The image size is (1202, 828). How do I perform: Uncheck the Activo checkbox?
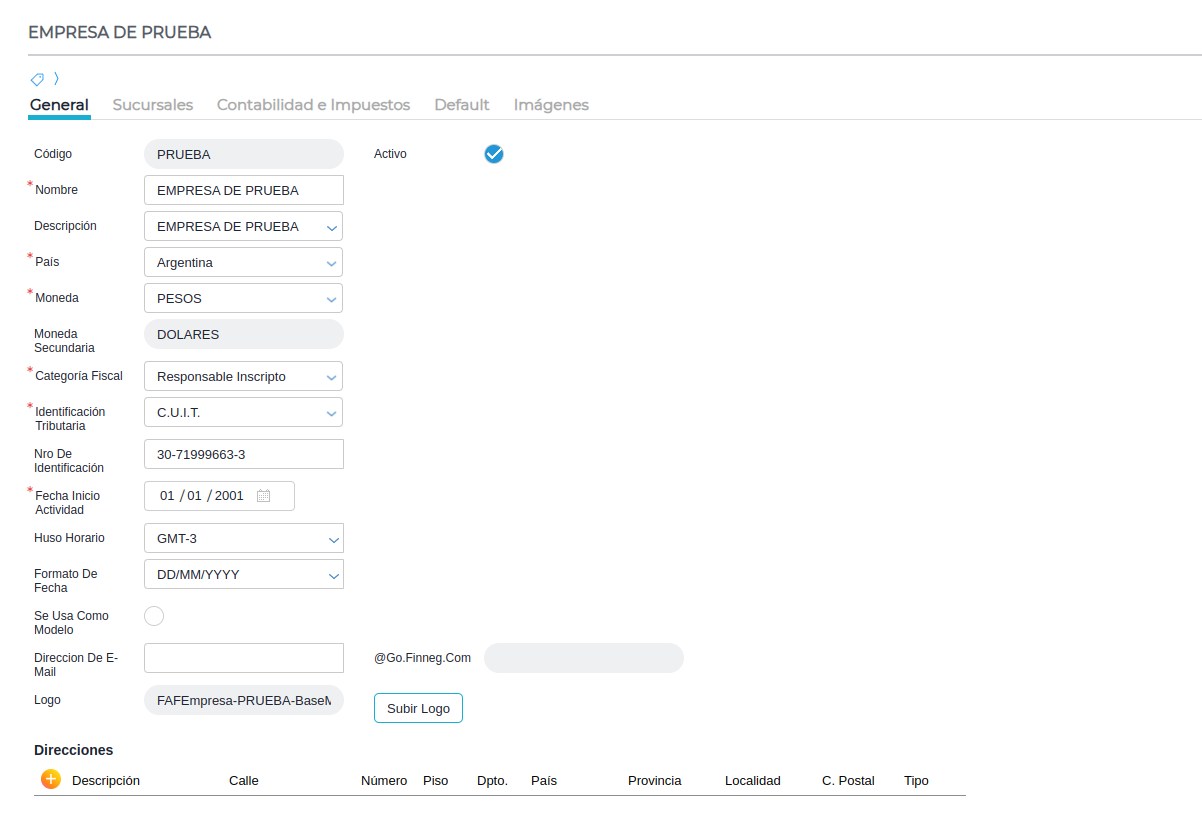tap(494, 154)
